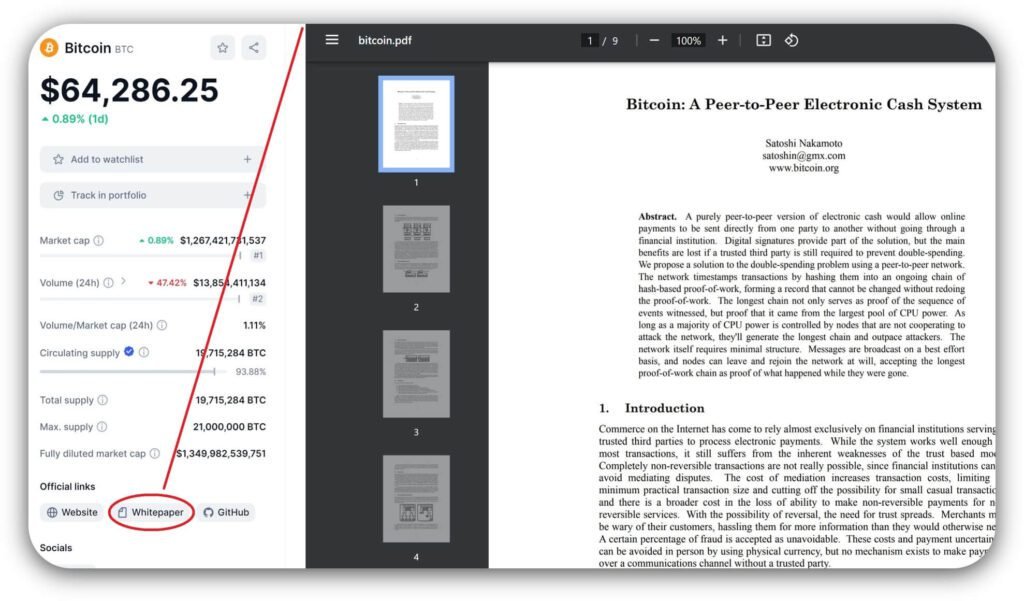The height and width of the screenshot is (601, 1024).
Task: Click Track in portfolio button
Action: (153, 195)
